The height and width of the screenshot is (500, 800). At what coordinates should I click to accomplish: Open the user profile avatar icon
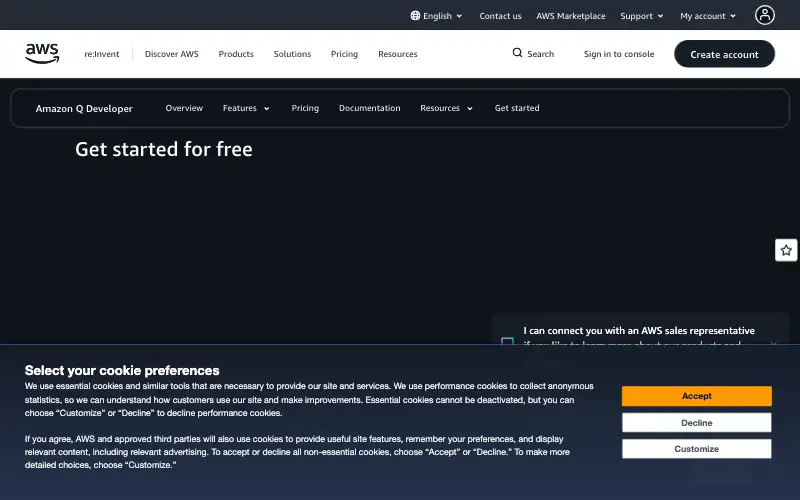point(764,15)
